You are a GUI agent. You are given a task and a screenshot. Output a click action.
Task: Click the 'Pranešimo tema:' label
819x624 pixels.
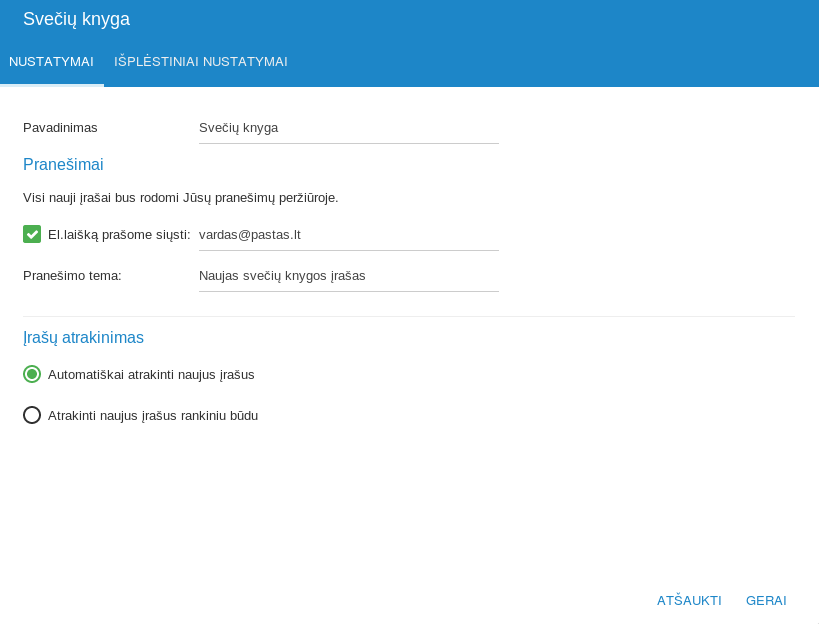pos(72,276)
